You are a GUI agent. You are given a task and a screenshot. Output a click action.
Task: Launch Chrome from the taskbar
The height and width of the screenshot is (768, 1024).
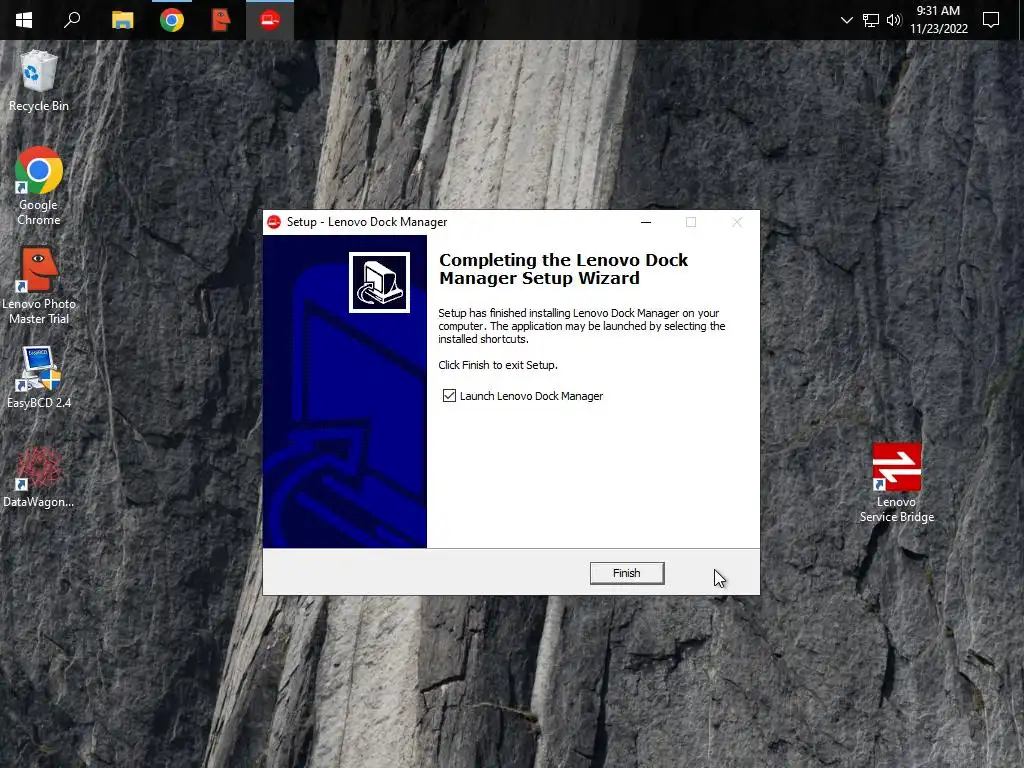click(x=172, y=20)
